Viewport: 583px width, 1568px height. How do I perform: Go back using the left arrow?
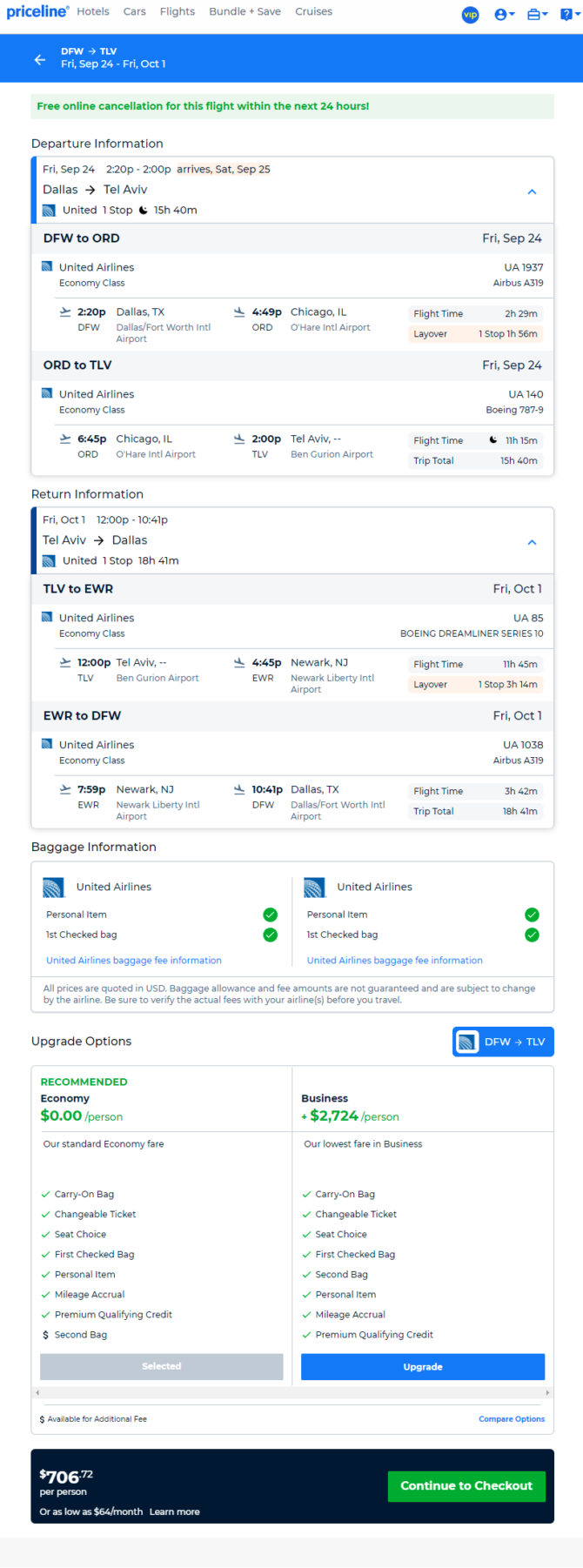[x=40, y=59]
